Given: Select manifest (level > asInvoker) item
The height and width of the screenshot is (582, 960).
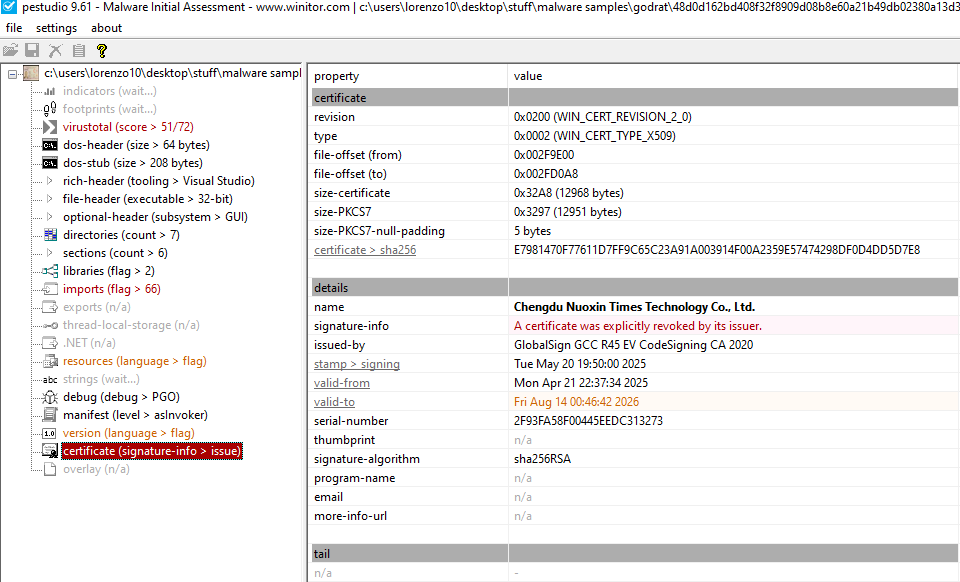Looking at the screenshot, I should 135,415.
